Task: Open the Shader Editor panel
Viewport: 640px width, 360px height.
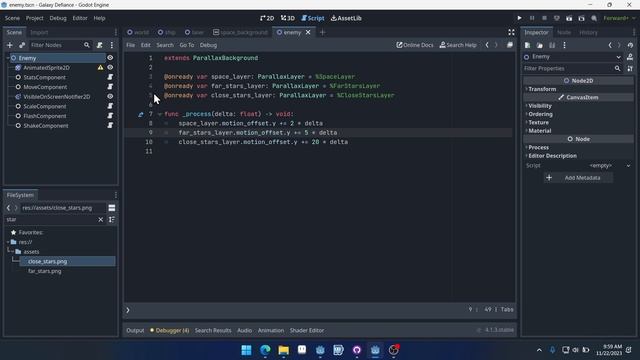Action: point(307,331)
